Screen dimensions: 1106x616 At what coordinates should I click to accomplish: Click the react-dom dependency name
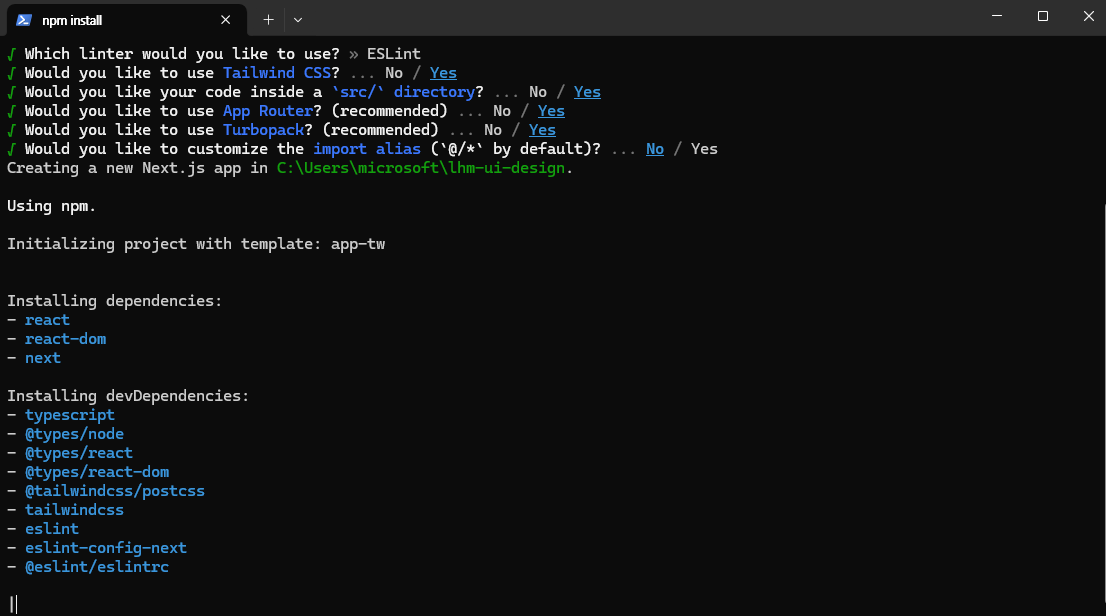65,339
